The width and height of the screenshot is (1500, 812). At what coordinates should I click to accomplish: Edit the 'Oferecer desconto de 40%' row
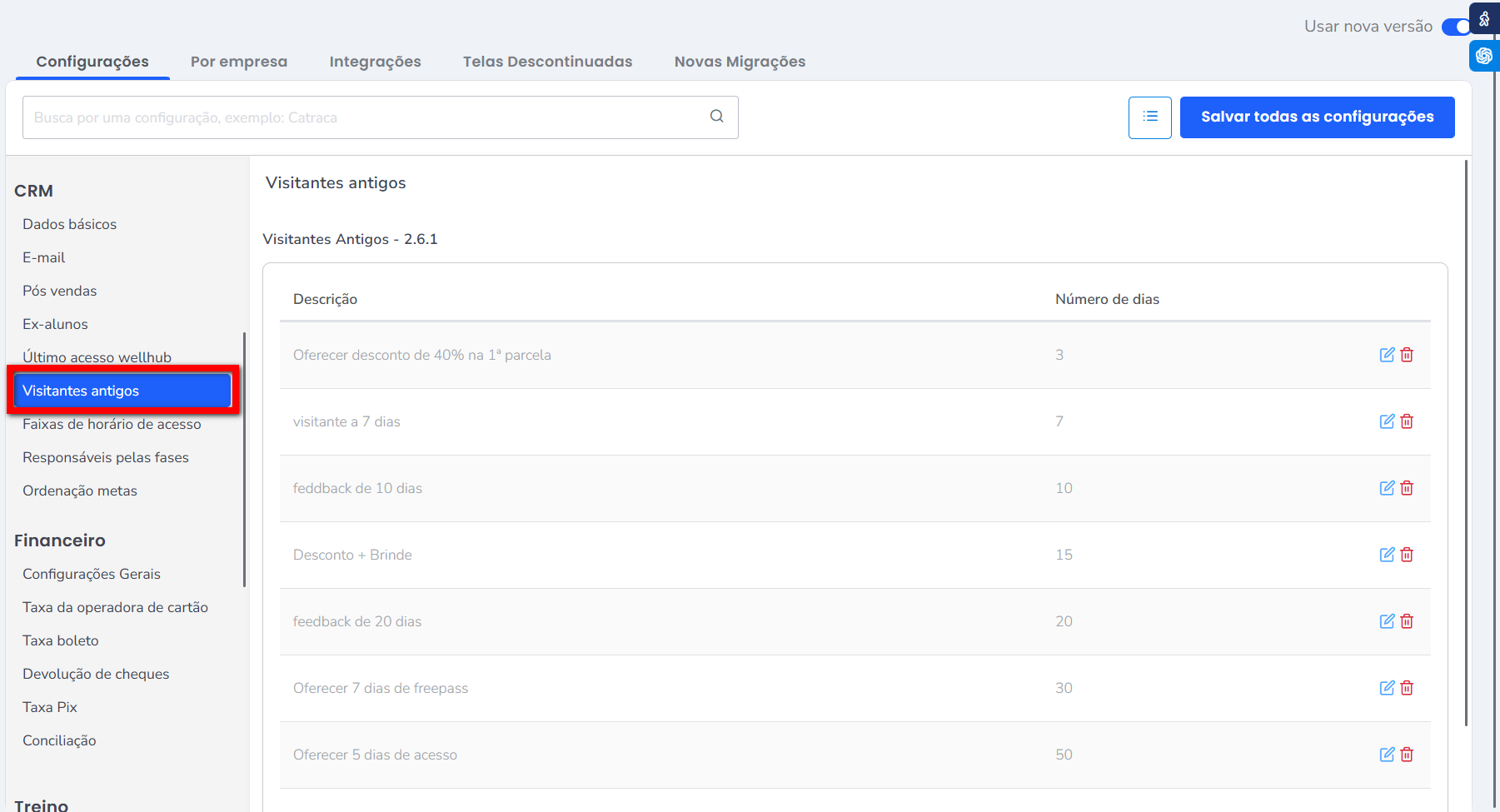[x=1387, y=355]
